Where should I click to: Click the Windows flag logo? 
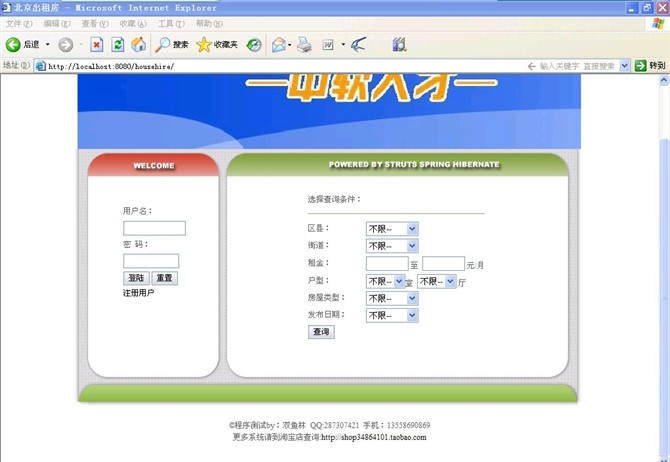pyautogui.click(x=658, y=24)
